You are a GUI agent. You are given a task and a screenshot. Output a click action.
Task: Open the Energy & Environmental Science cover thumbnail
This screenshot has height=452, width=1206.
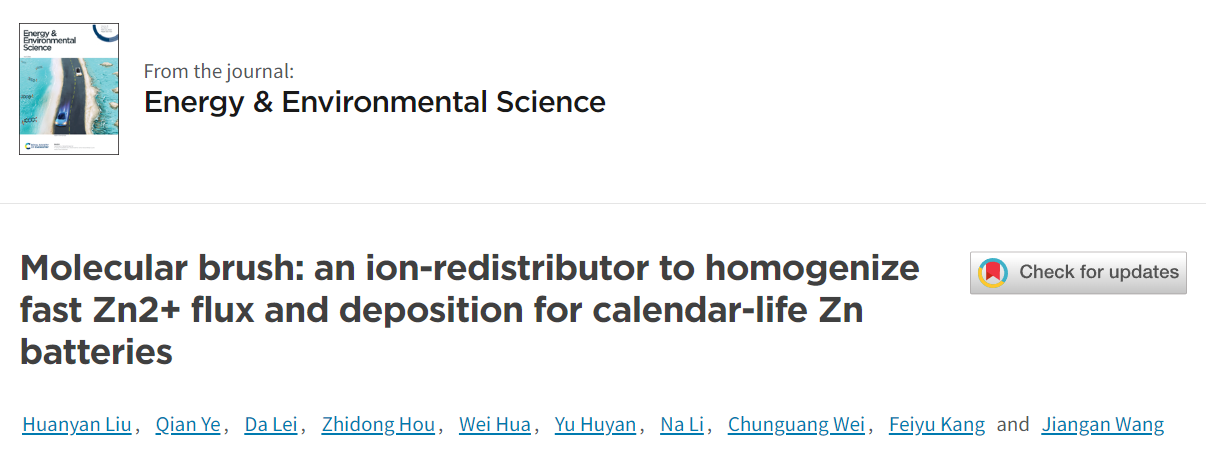tap(69, 89)
